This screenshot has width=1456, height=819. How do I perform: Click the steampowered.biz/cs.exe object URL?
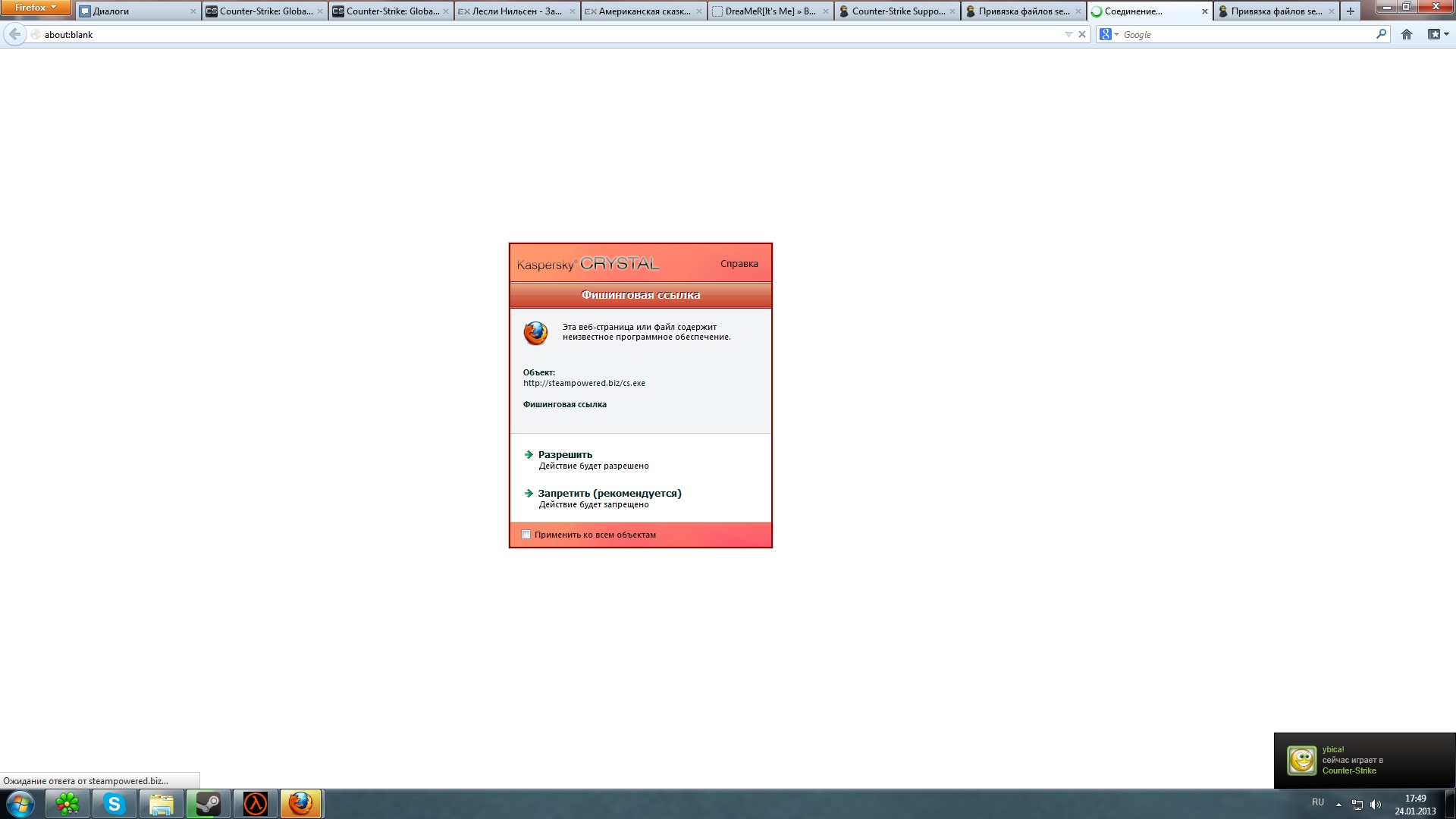[x=584, y=384]
